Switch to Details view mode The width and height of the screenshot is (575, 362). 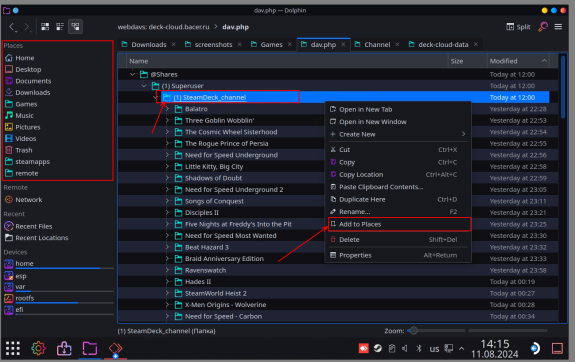[76, 26]
